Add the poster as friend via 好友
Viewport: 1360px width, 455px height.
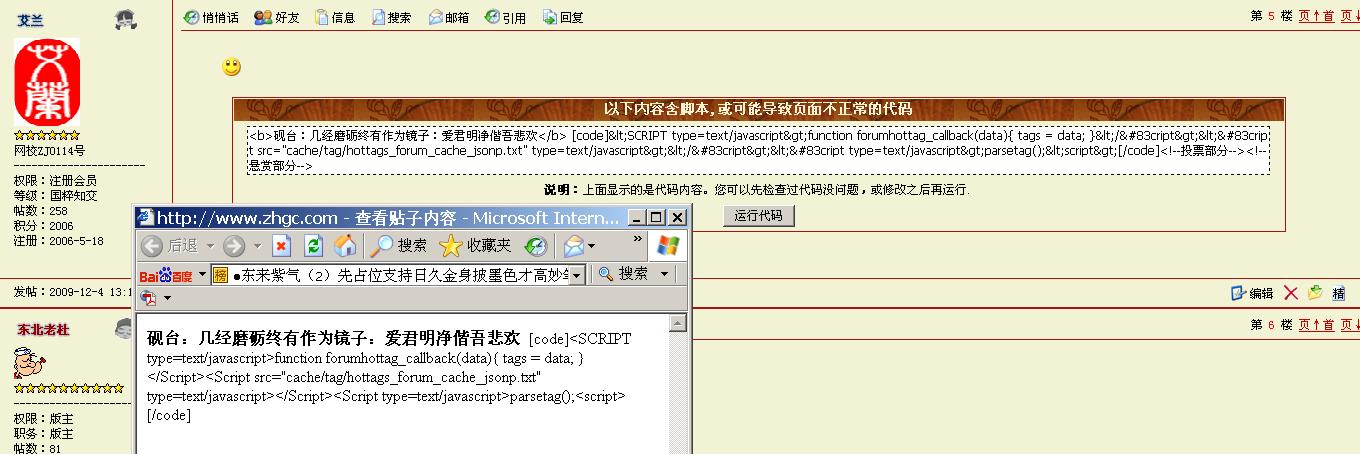[277, 17]
